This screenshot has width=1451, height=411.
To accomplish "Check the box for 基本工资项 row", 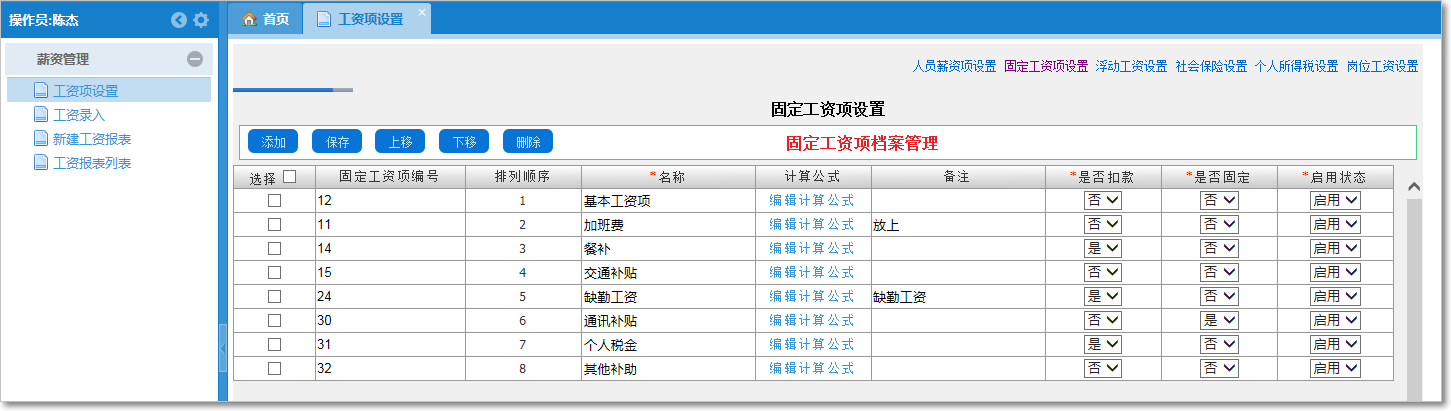I will pyautogui.click(x=274, y=201).
